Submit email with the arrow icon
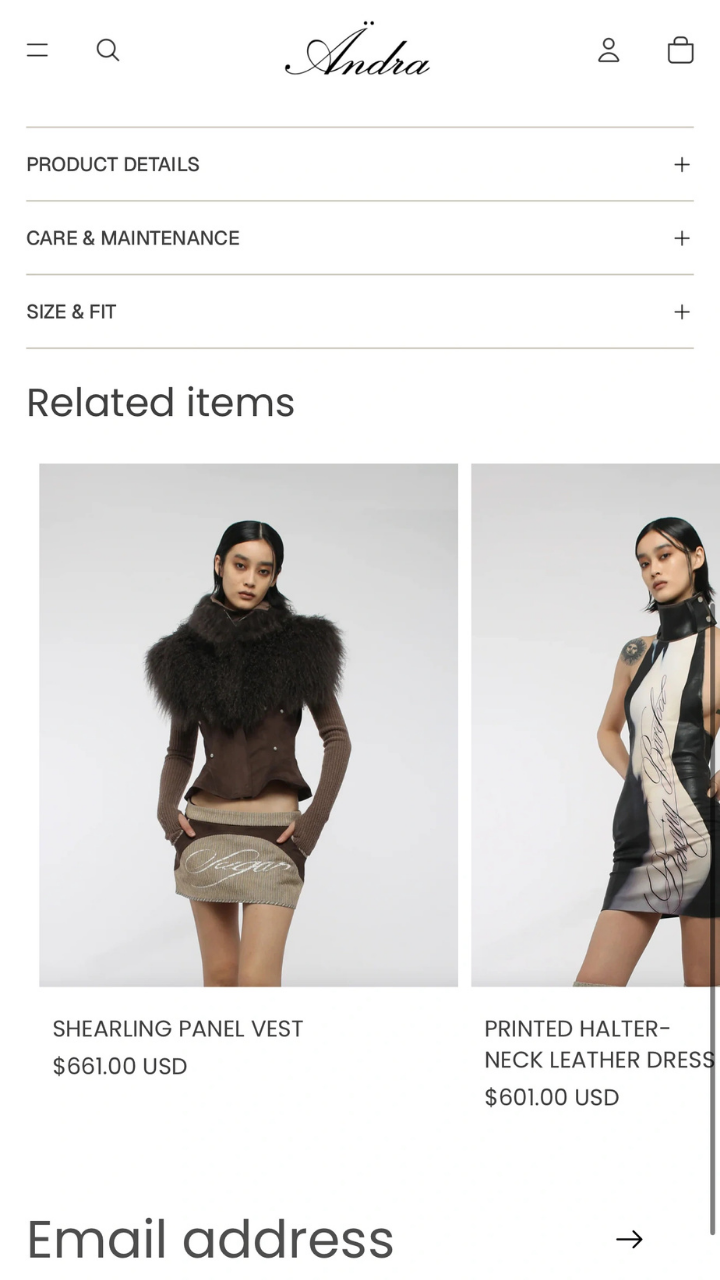Viewport: 720px width, 1280px height. (x=629, y=1239)
